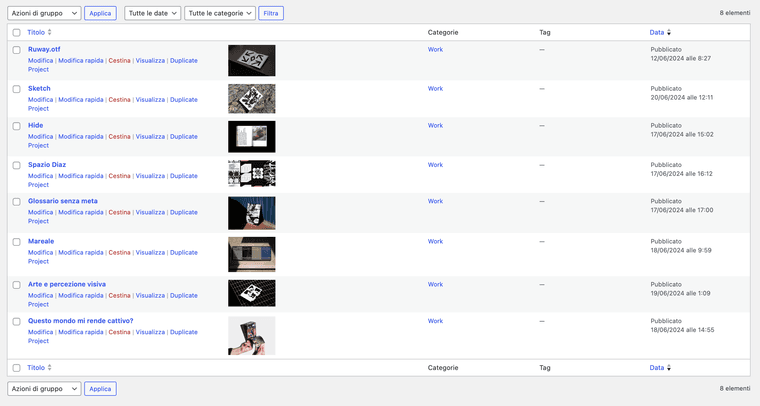Viewport: 760px width, 406px height.
Task: Open the Work category link for Sketch
Action: (435, 88)
